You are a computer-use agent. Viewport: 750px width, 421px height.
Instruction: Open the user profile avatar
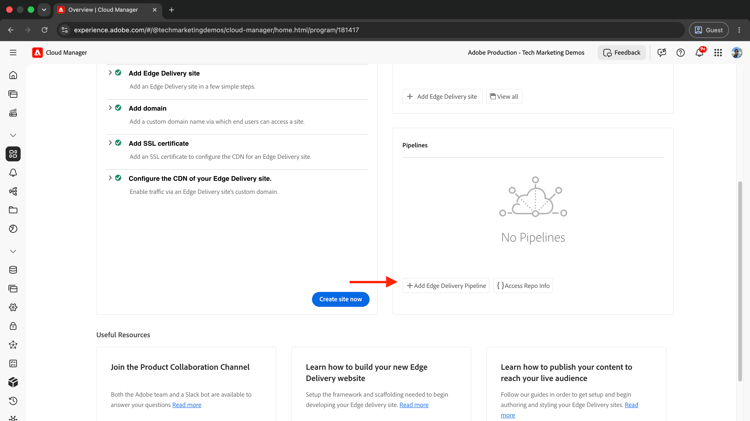737,53
